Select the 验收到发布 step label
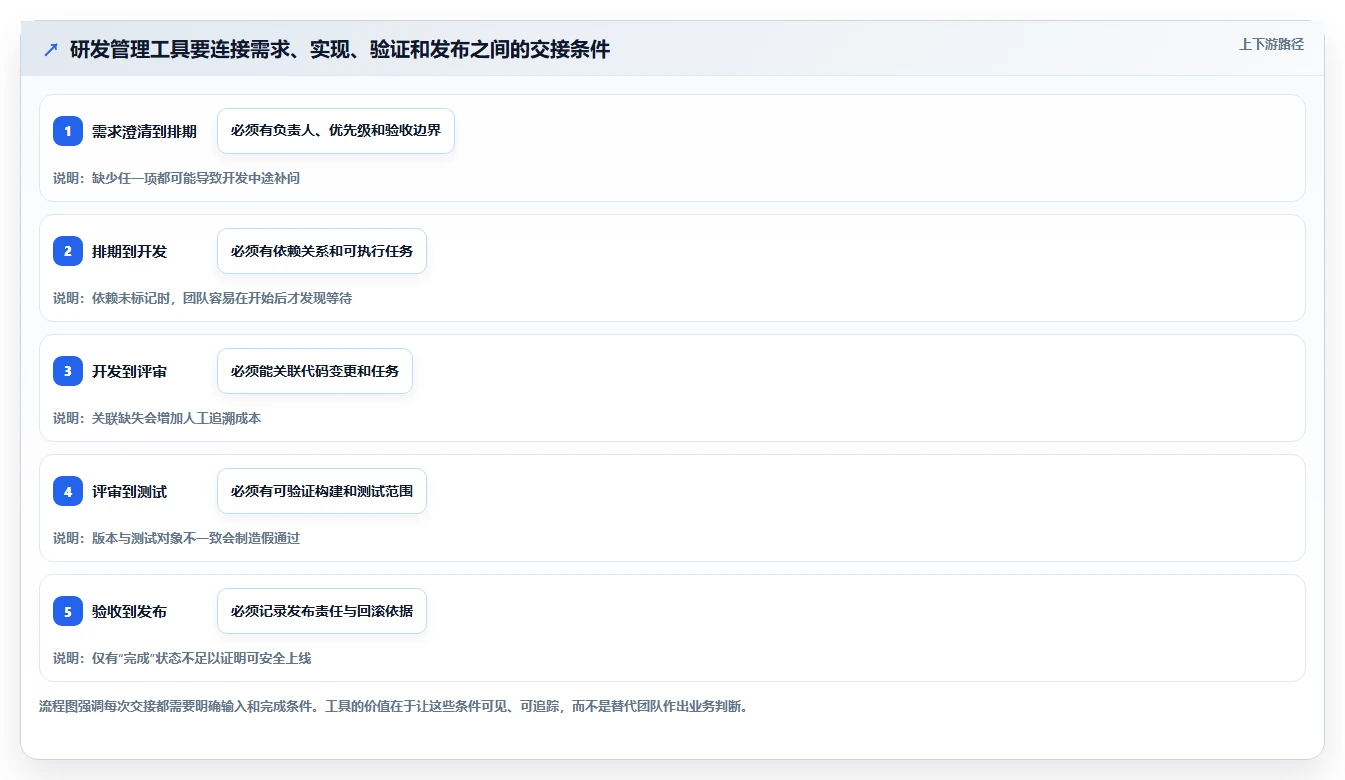The width and height of the screenshot is (1345, 780). [x=129, y=611]
